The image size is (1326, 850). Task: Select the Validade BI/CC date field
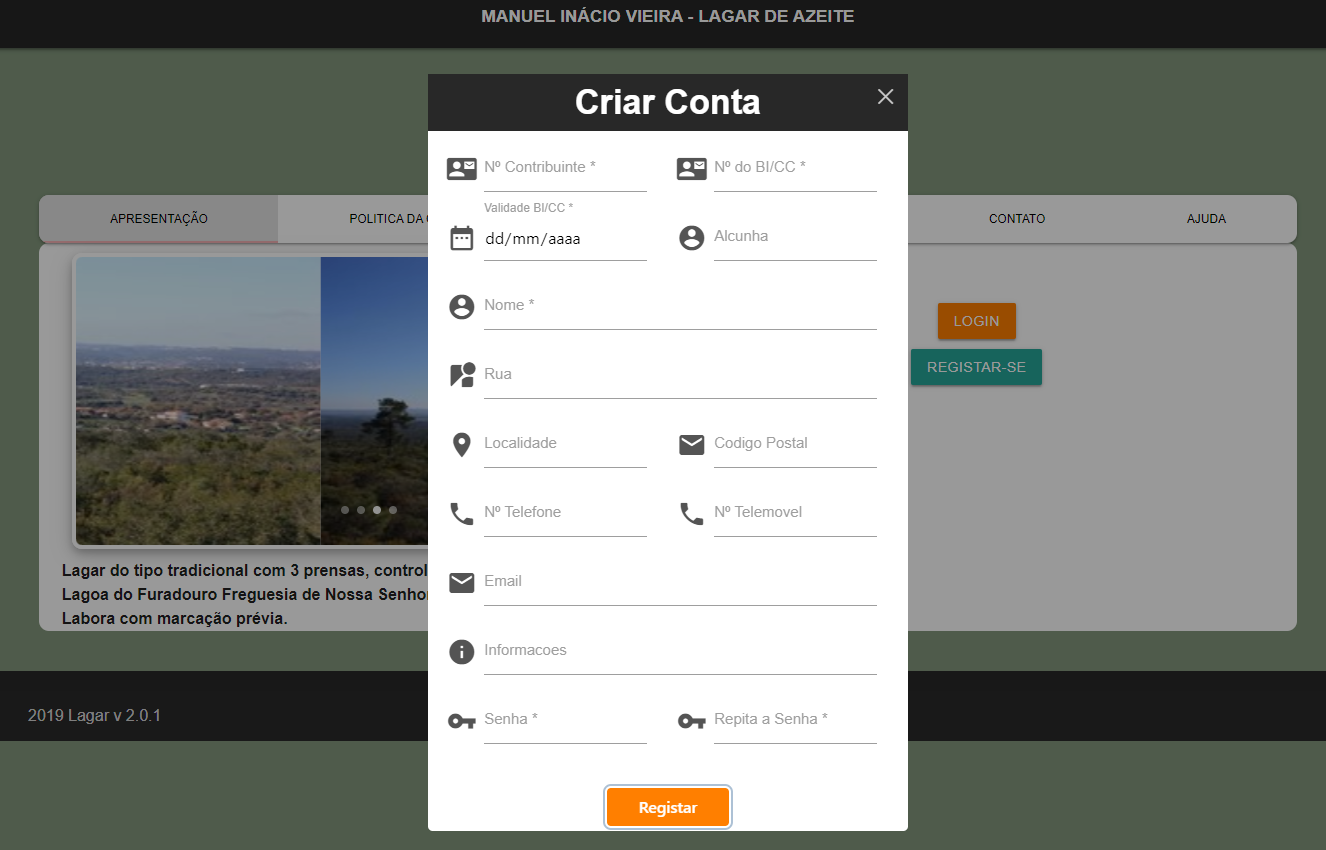[x=565, y=240]
